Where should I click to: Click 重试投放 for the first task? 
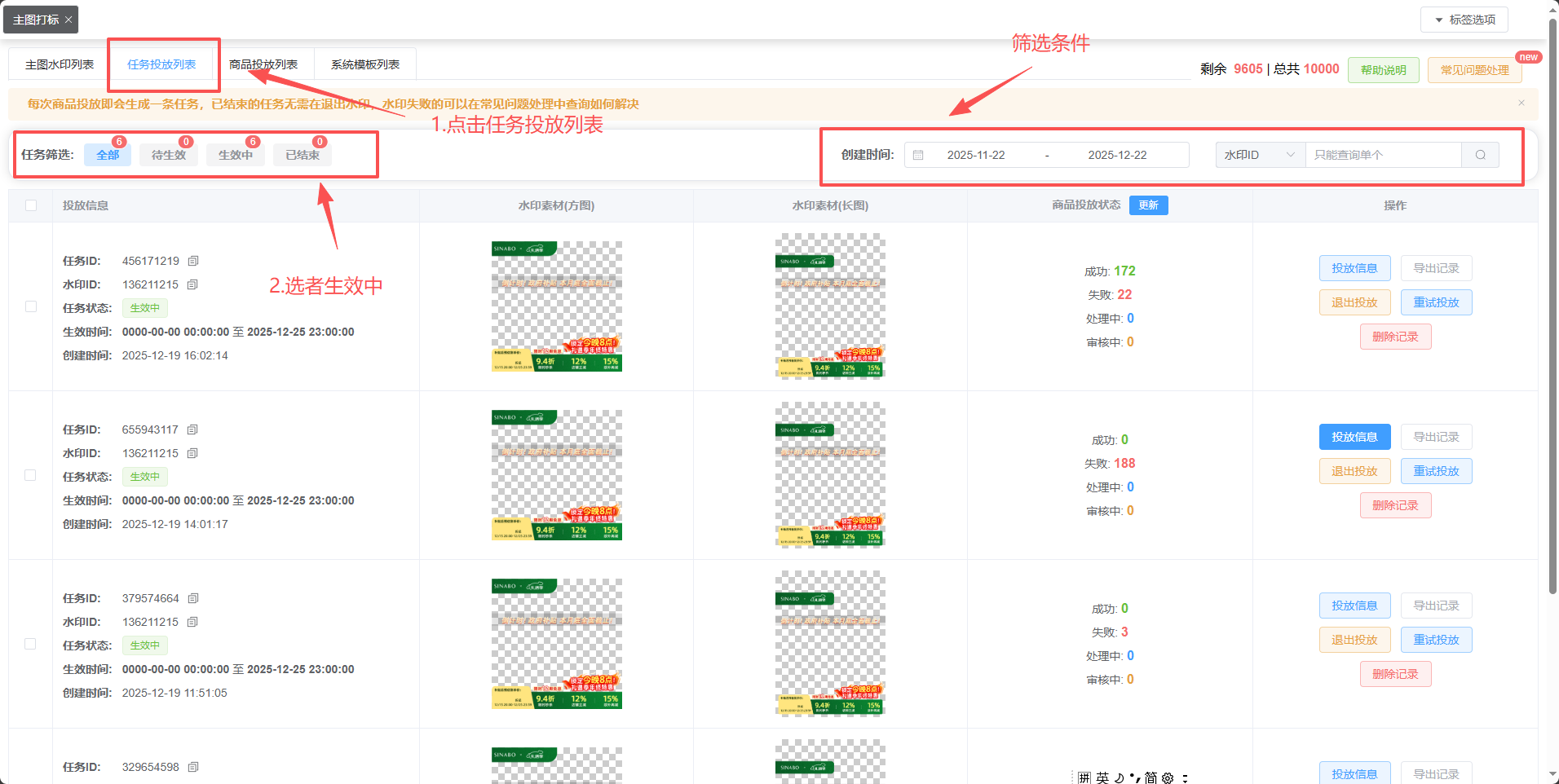[x=1436, y=302]
